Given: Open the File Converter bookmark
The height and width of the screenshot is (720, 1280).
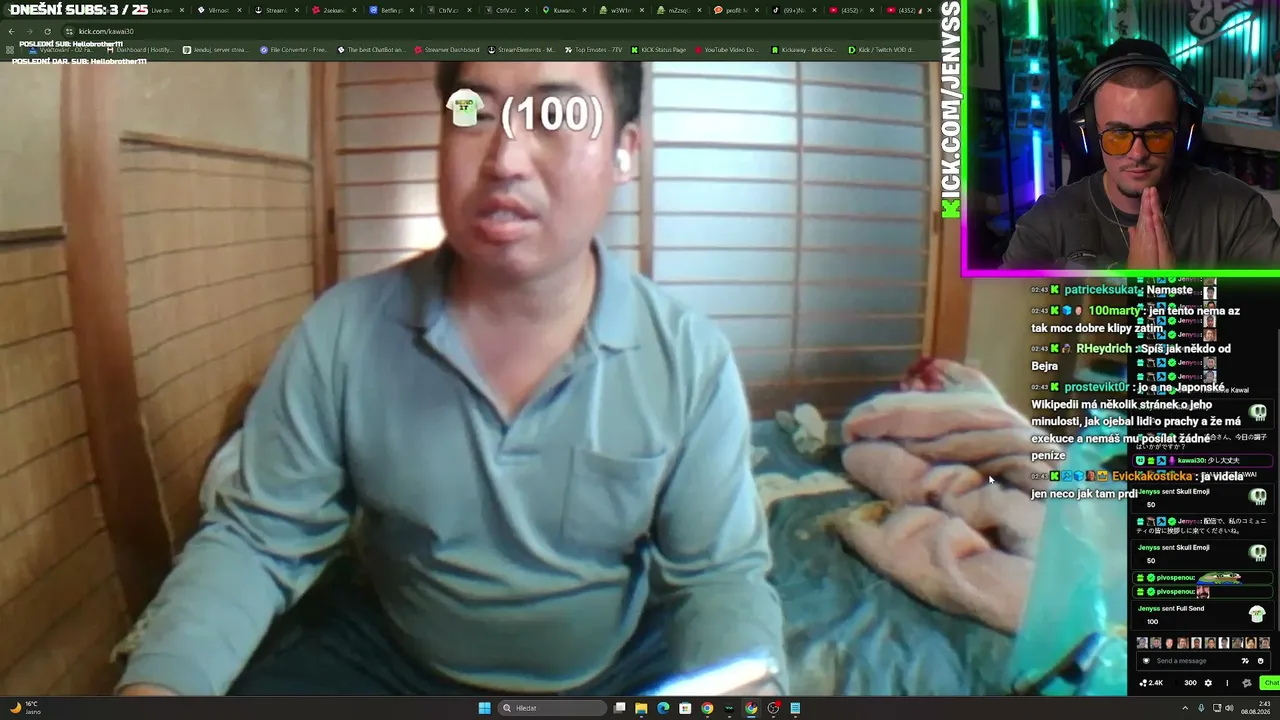Looking at the screenshot, I should coord(294,50).
